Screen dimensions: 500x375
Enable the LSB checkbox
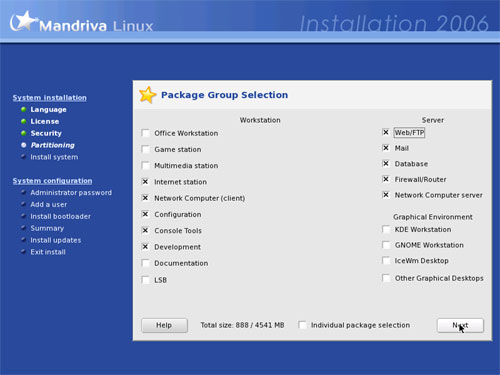pos(145,280)
